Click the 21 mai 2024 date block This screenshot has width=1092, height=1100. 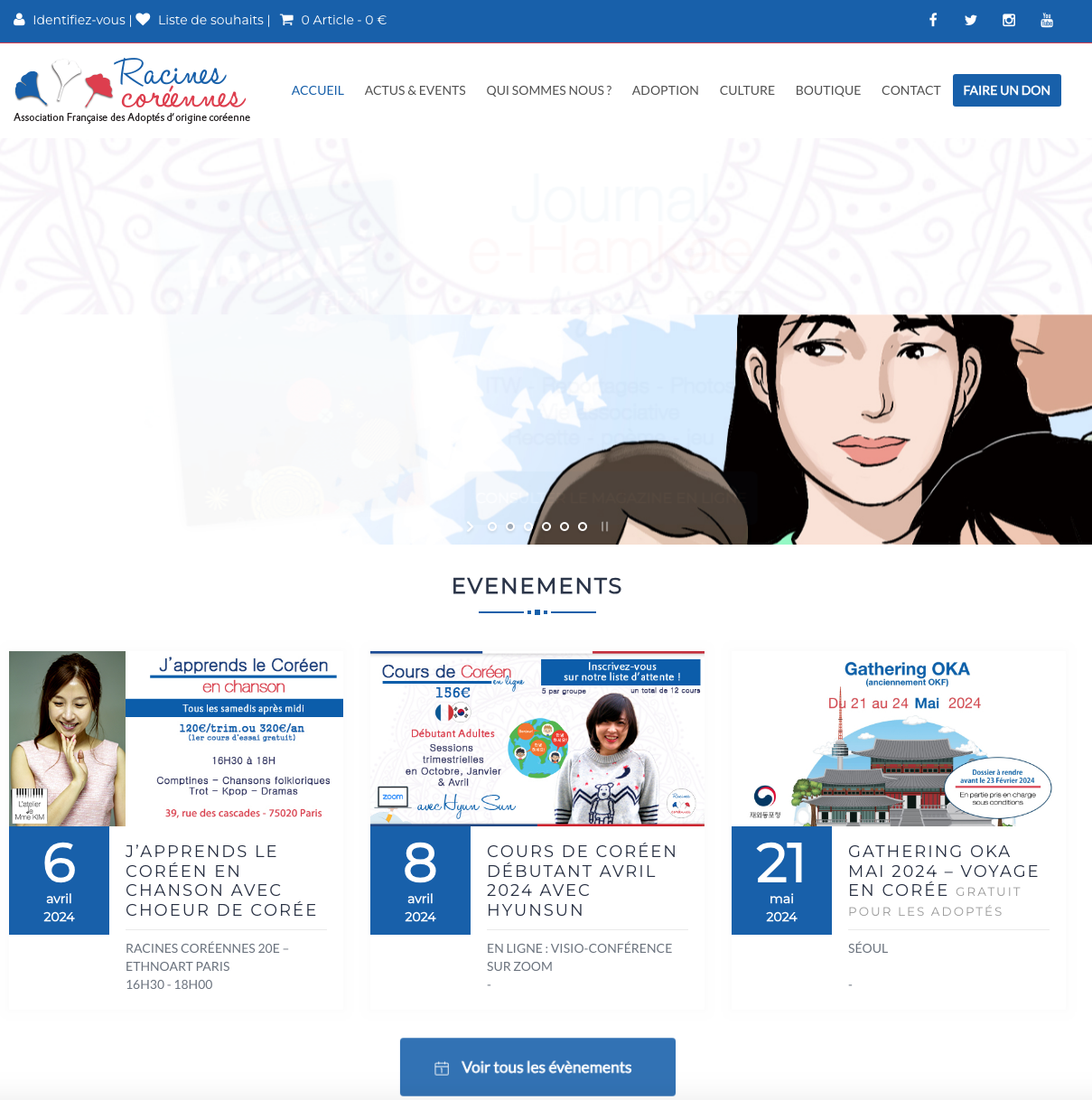(x=781, y=881)
